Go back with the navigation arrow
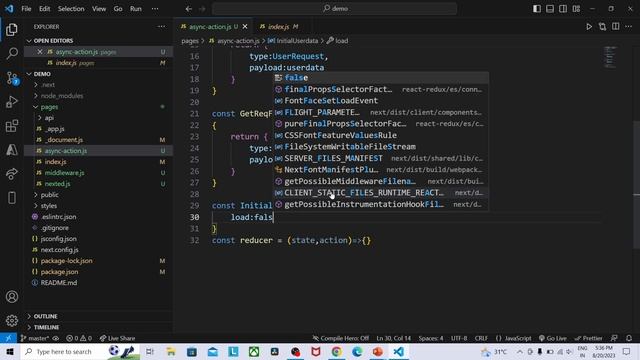 pyautogui.click(x=189, y=9)
